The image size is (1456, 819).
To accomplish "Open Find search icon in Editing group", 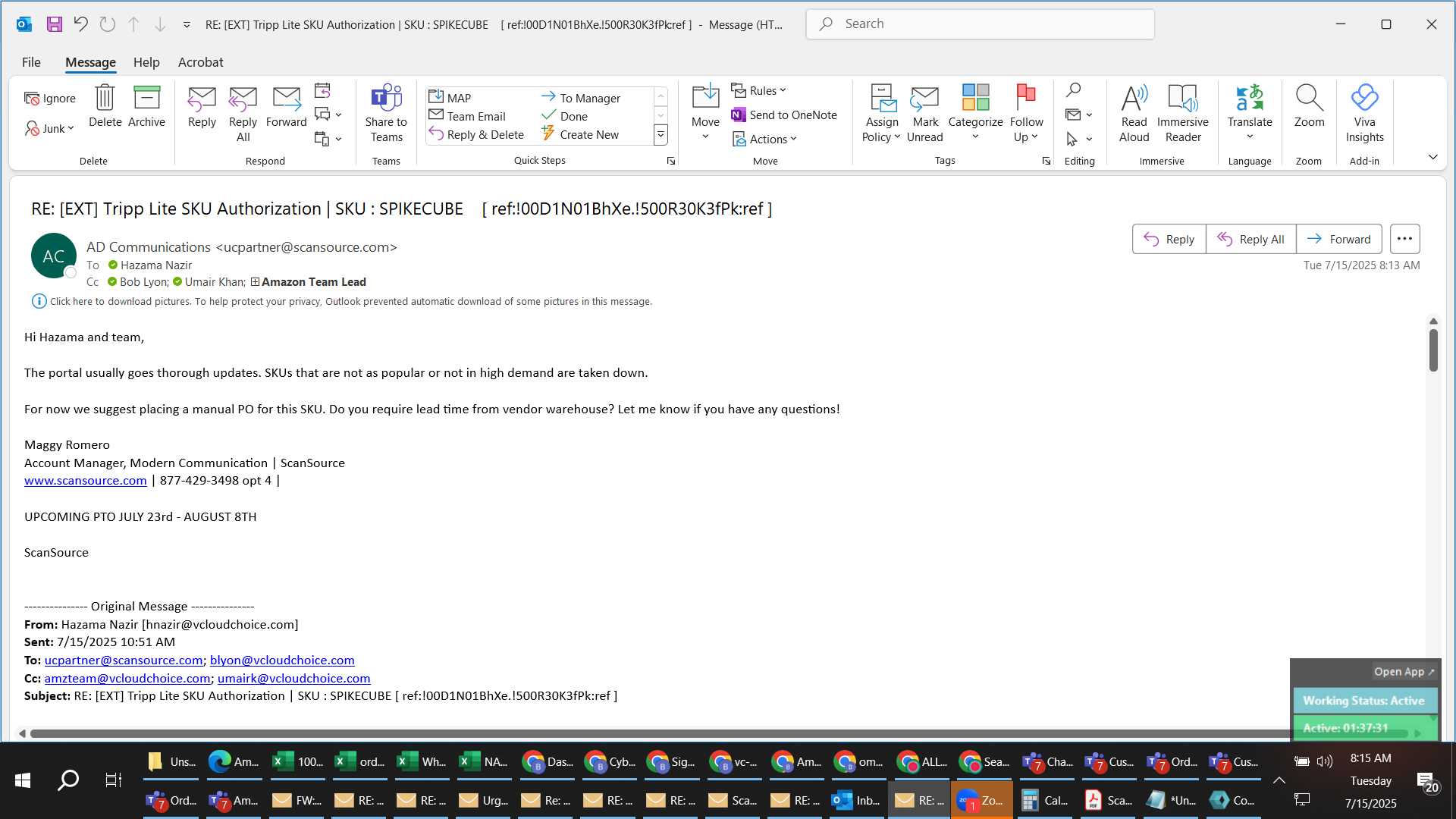I will [x=1073, y=90].
